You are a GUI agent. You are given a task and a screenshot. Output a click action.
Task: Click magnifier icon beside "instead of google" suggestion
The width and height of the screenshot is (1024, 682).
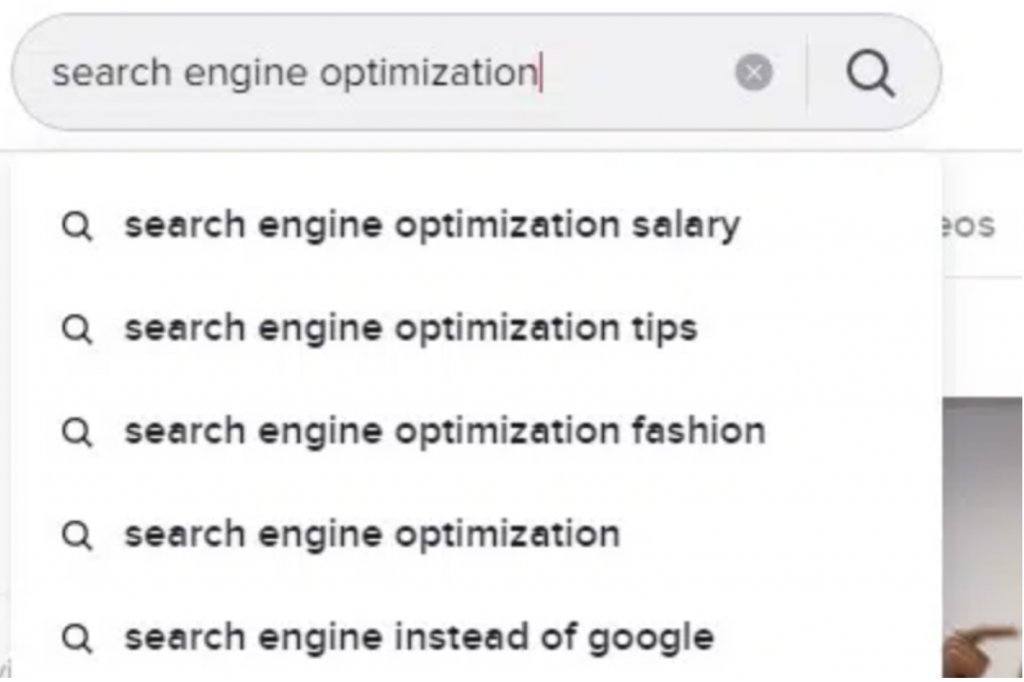pyautogui.click(x=76, y=637)
